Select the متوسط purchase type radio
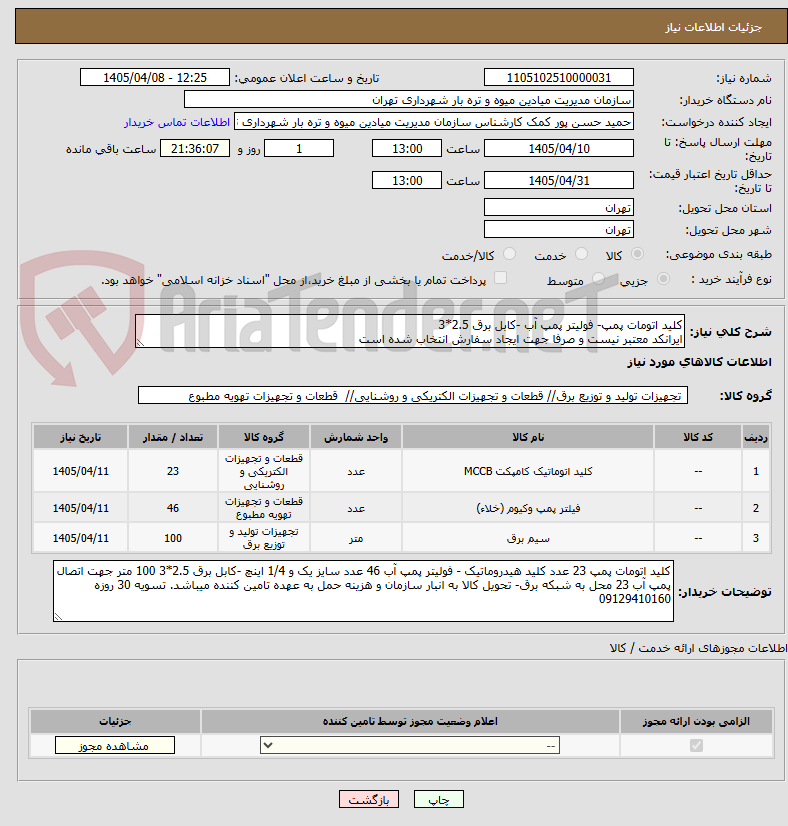This screenshot has height=826, width=788. coord(598,279)
